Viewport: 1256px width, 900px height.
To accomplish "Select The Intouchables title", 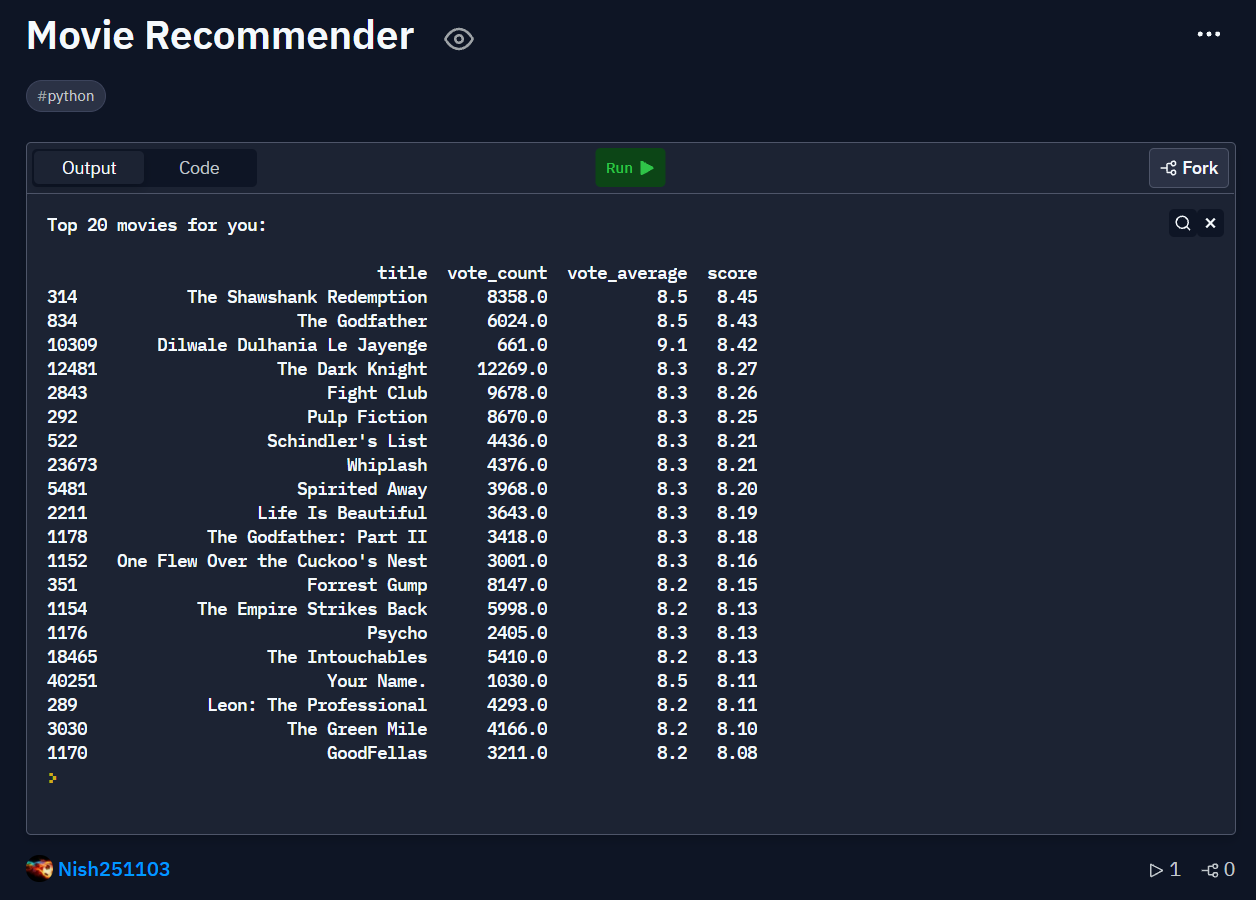I will pos(347,657).
